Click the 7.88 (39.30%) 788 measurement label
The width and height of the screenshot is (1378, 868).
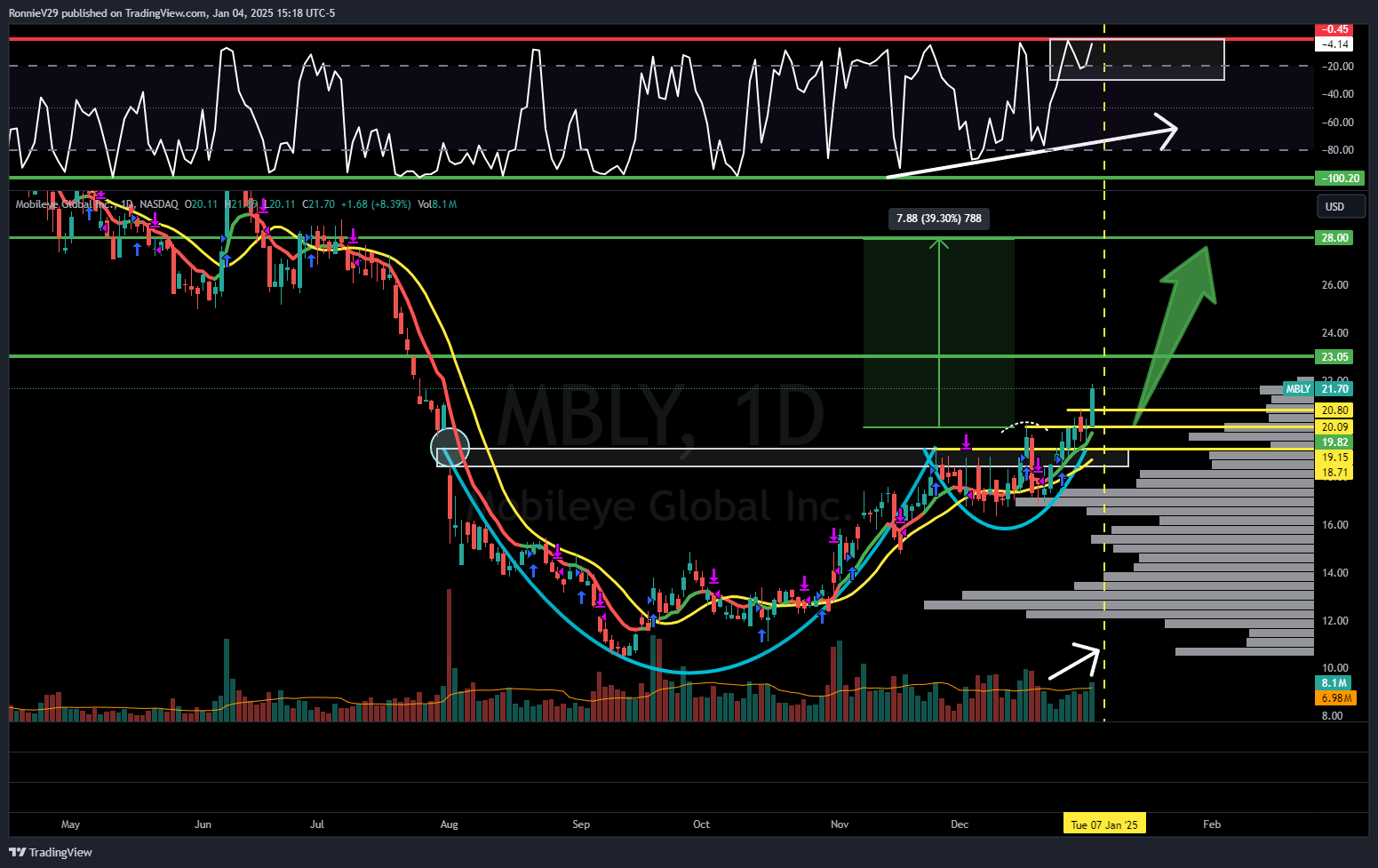pyautogui.click(x=939, y=219)
